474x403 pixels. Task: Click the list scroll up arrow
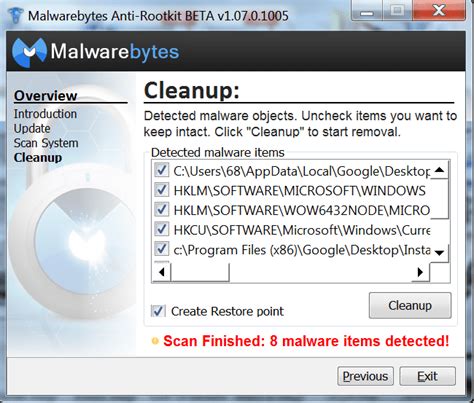[x=439, y=170]
